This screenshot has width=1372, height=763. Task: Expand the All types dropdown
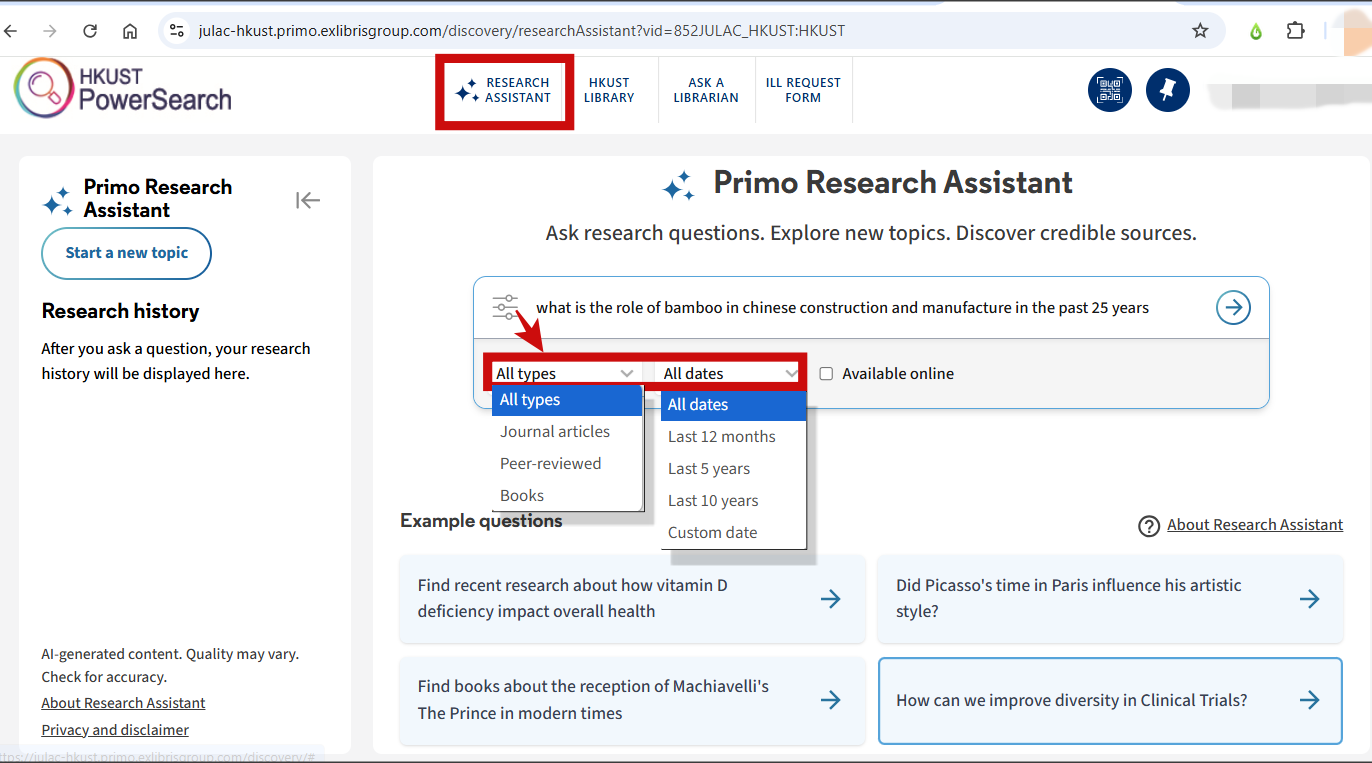pos(565,373)
